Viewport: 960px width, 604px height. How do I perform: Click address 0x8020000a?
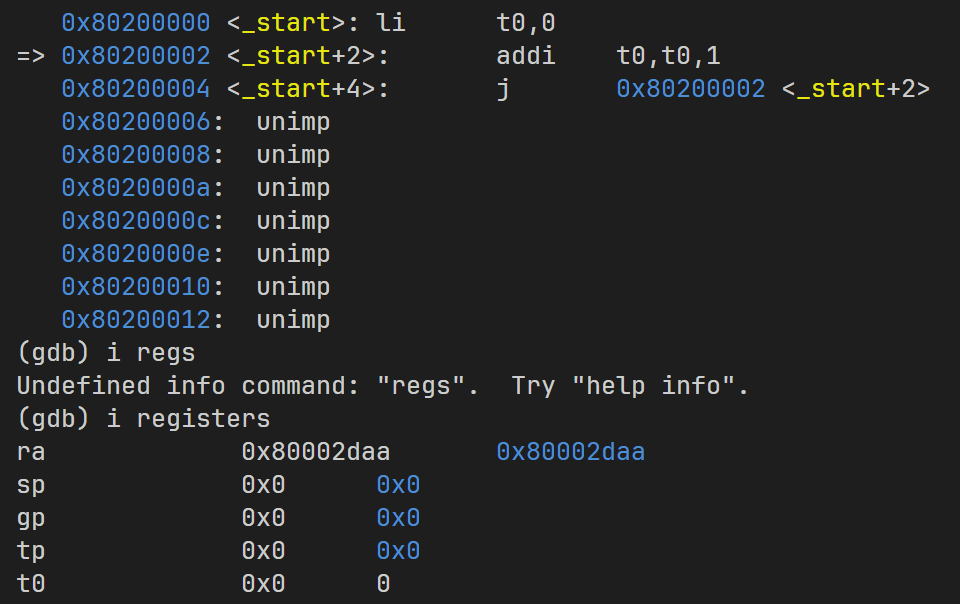coord(135,188)
